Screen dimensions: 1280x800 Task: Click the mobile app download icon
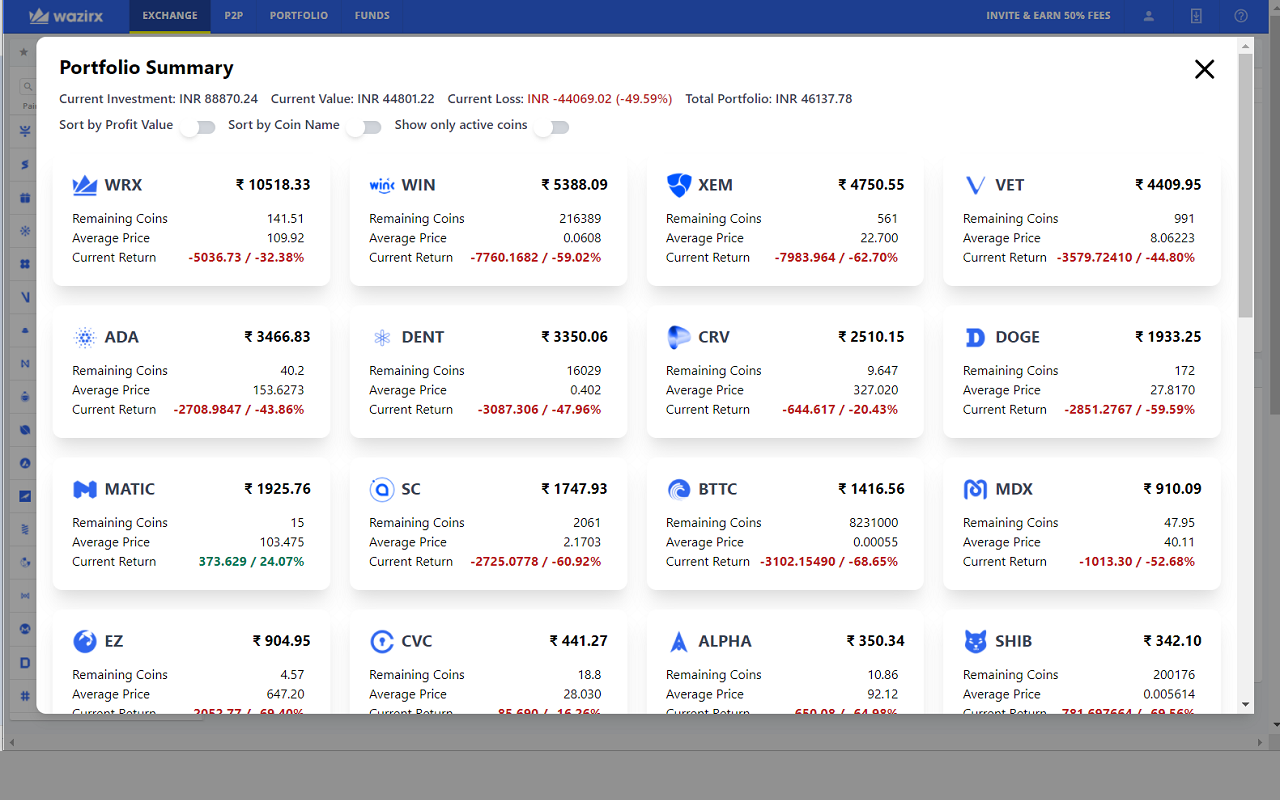(x=1196, y=16)
